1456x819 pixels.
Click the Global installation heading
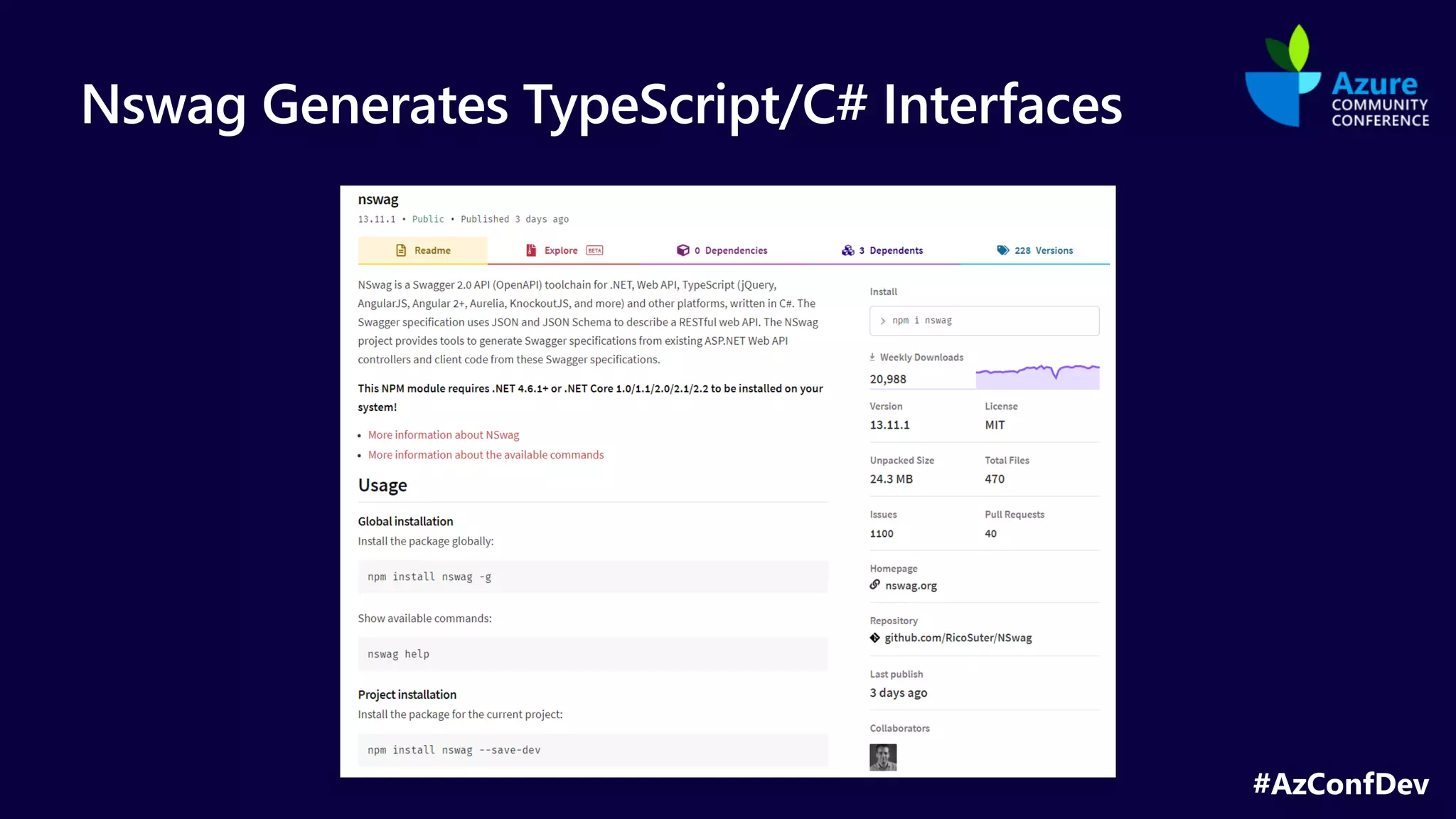(x=405, y=521)
